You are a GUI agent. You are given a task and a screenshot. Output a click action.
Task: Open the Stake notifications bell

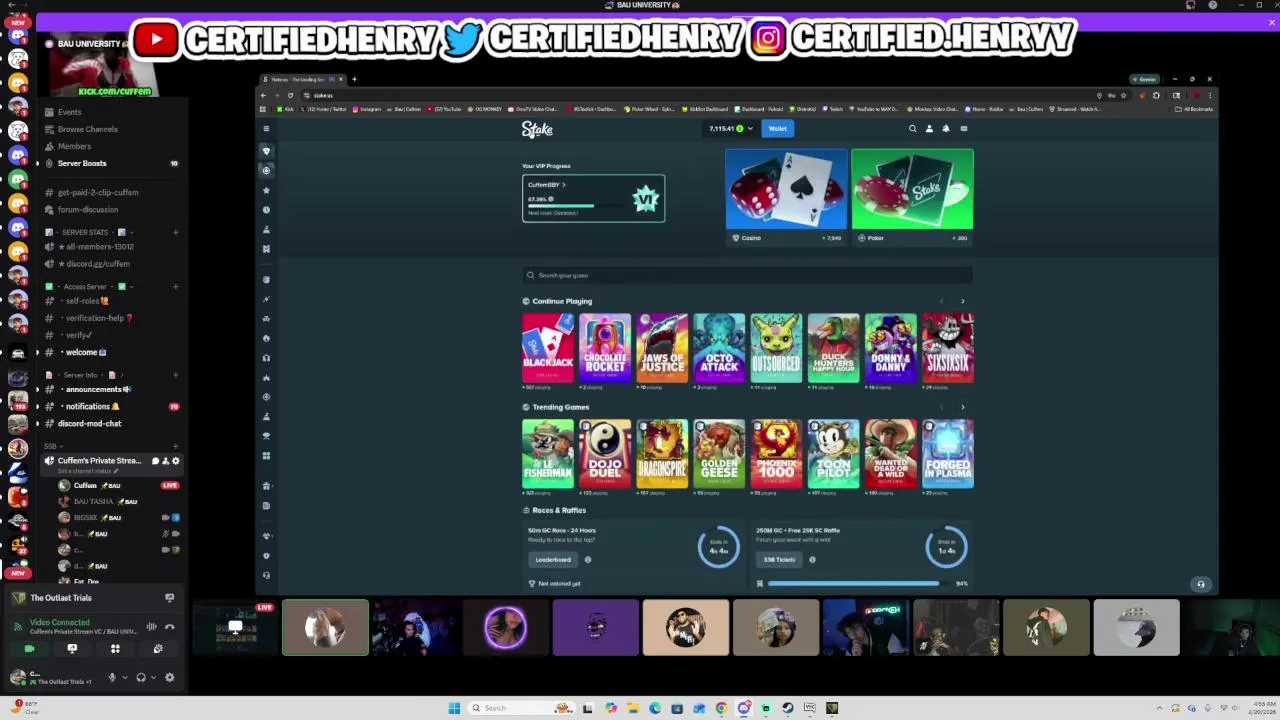pos(946,128)
